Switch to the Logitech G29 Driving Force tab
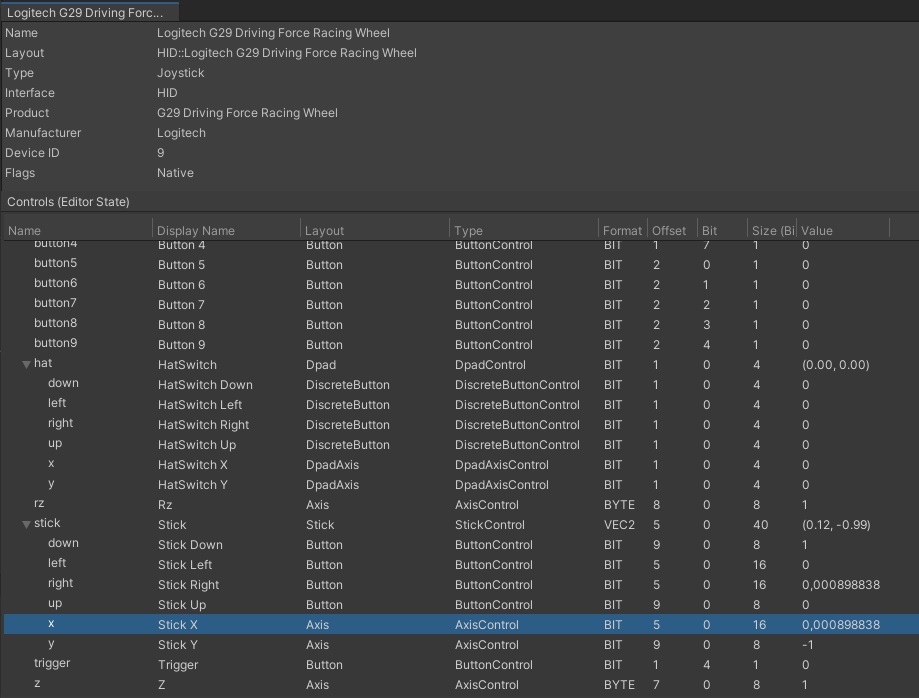The width and height of the screenshot is (919, 698). (x=89, y=12)
